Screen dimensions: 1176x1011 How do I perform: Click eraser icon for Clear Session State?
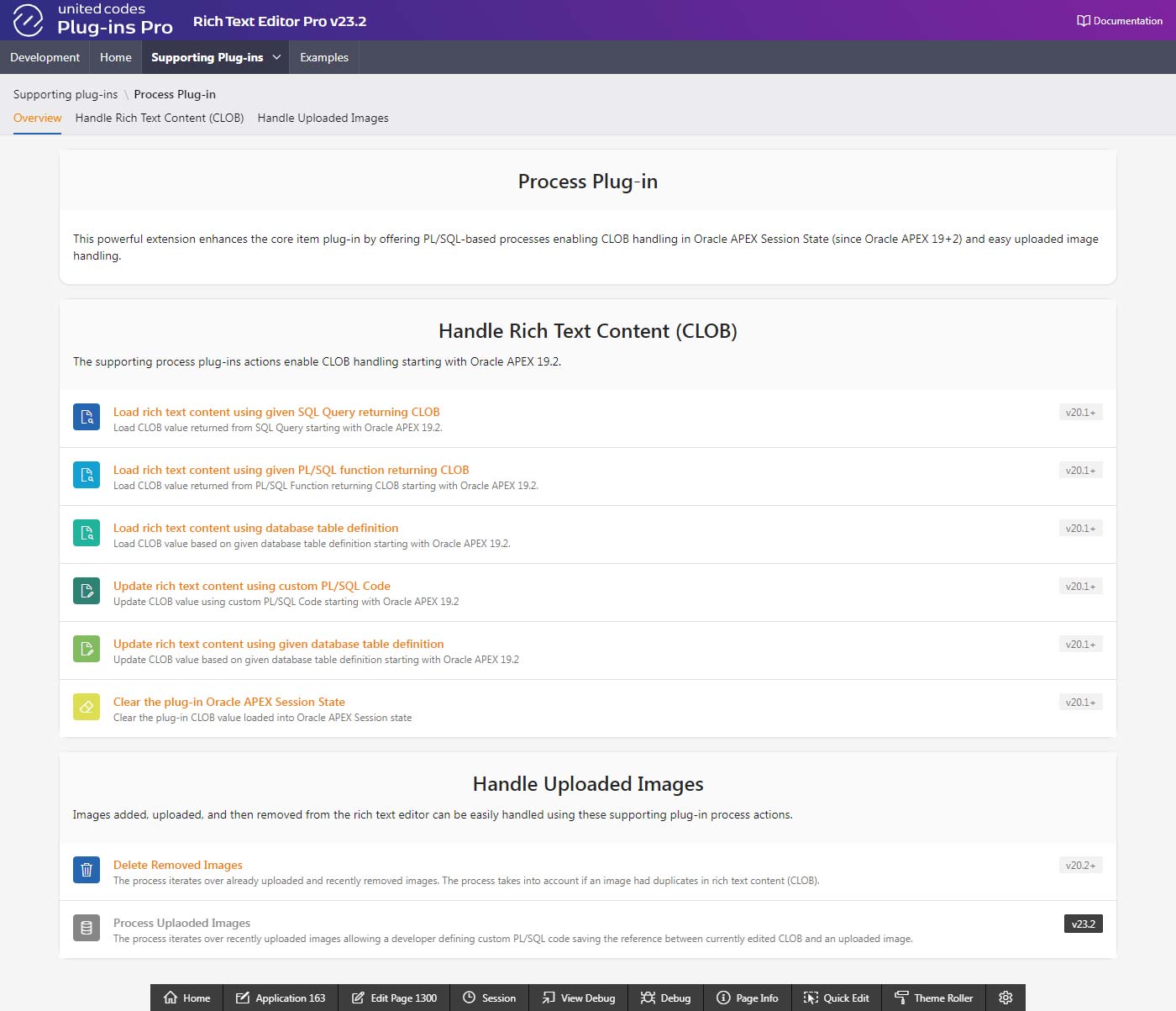(x=87, y=707)
